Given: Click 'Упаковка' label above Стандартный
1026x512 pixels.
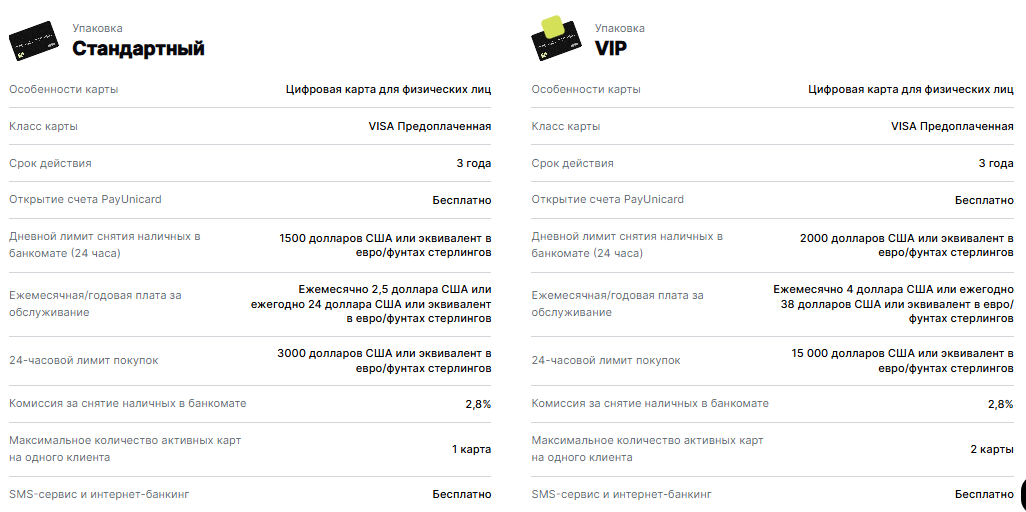Looking at the screenshot, I should (x=97, y=28).
